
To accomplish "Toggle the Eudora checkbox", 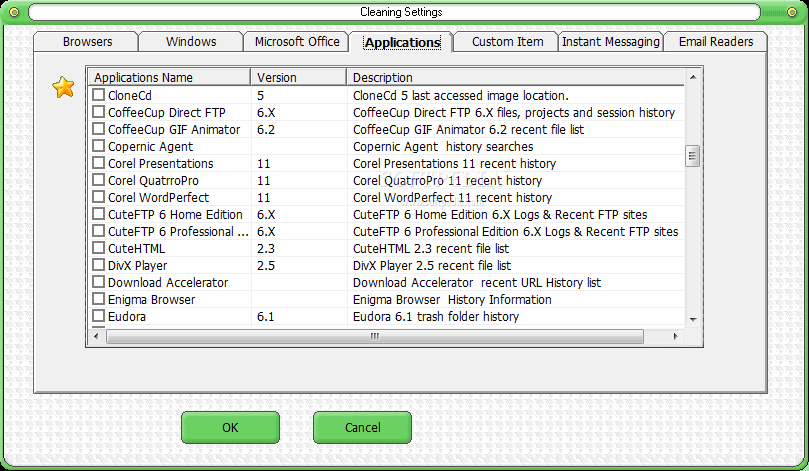I will point(98,316).
